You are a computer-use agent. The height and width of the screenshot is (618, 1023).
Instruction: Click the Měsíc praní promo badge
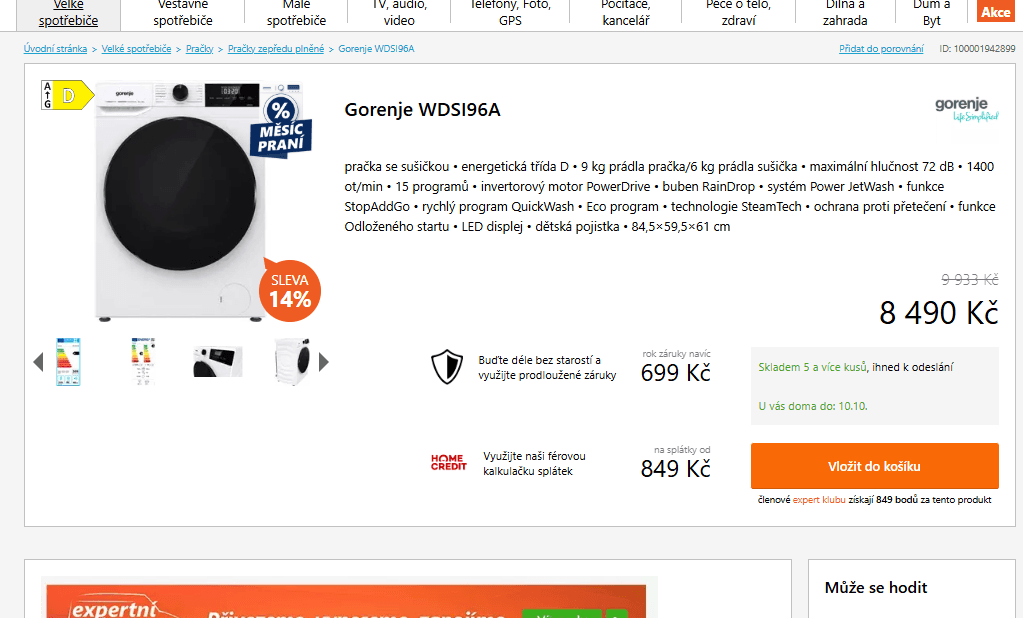point(281,127)
